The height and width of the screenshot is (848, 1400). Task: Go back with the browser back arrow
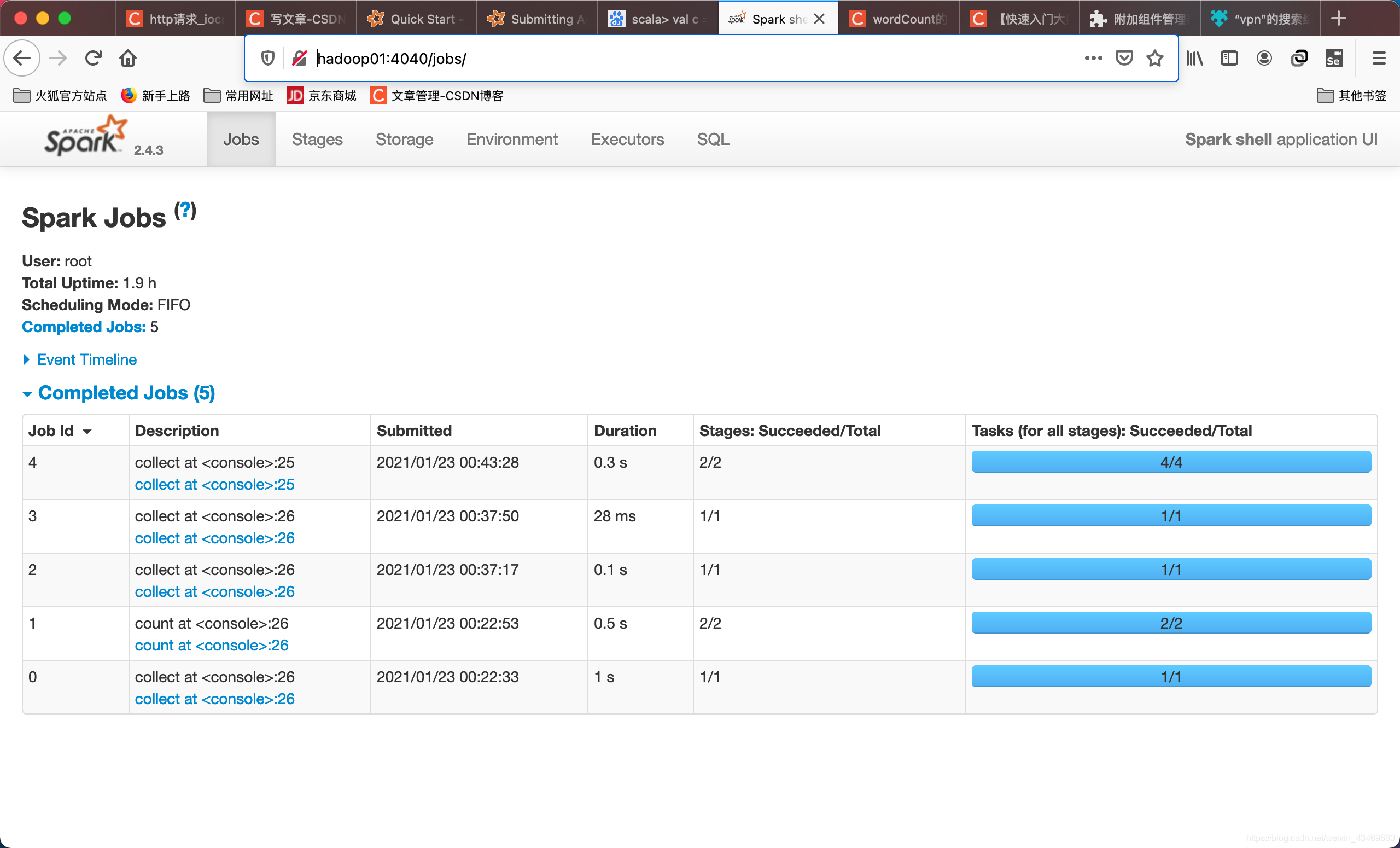tap(21, 58)
